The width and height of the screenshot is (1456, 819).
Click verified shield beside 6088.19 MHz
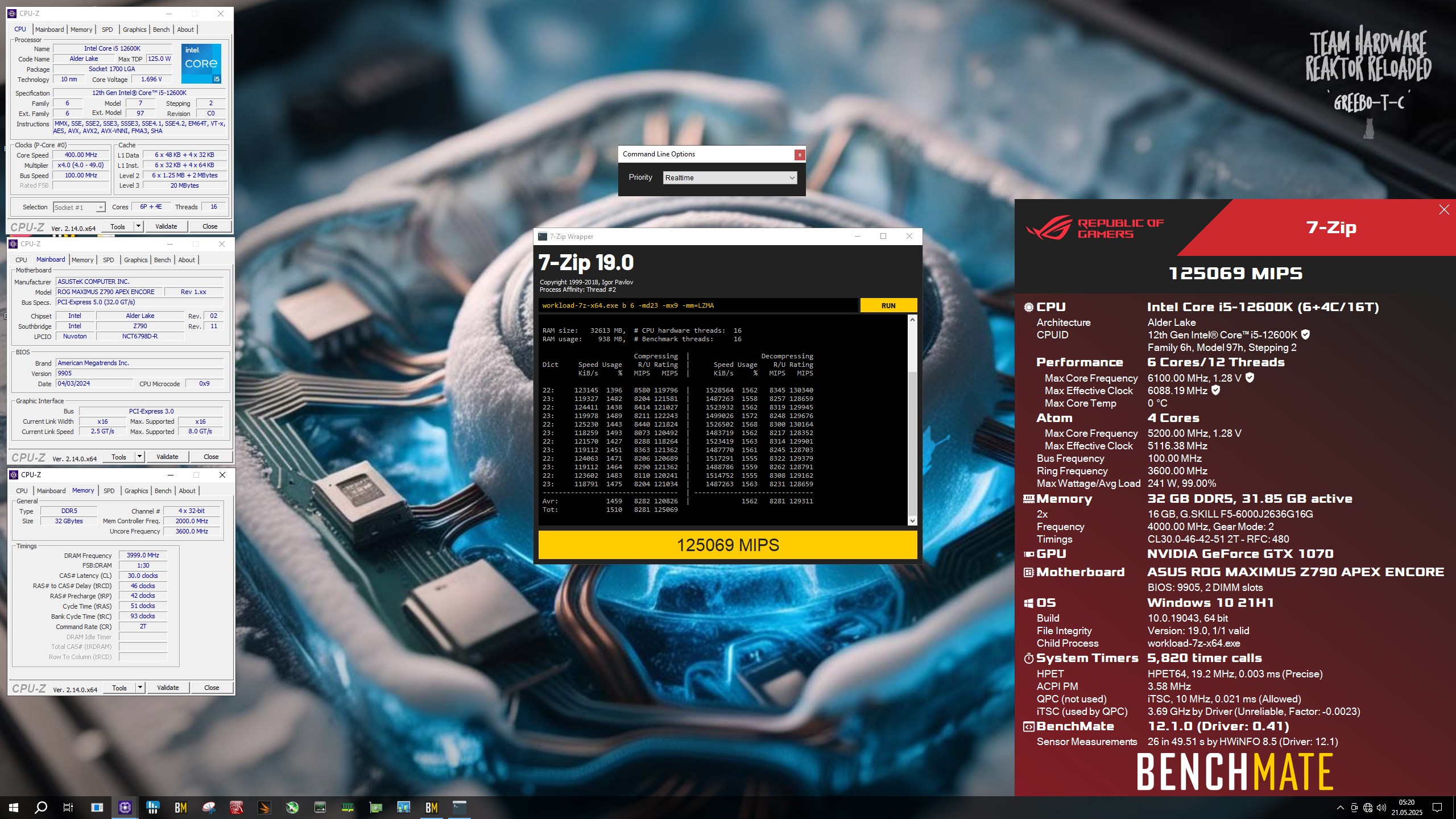1215,390
